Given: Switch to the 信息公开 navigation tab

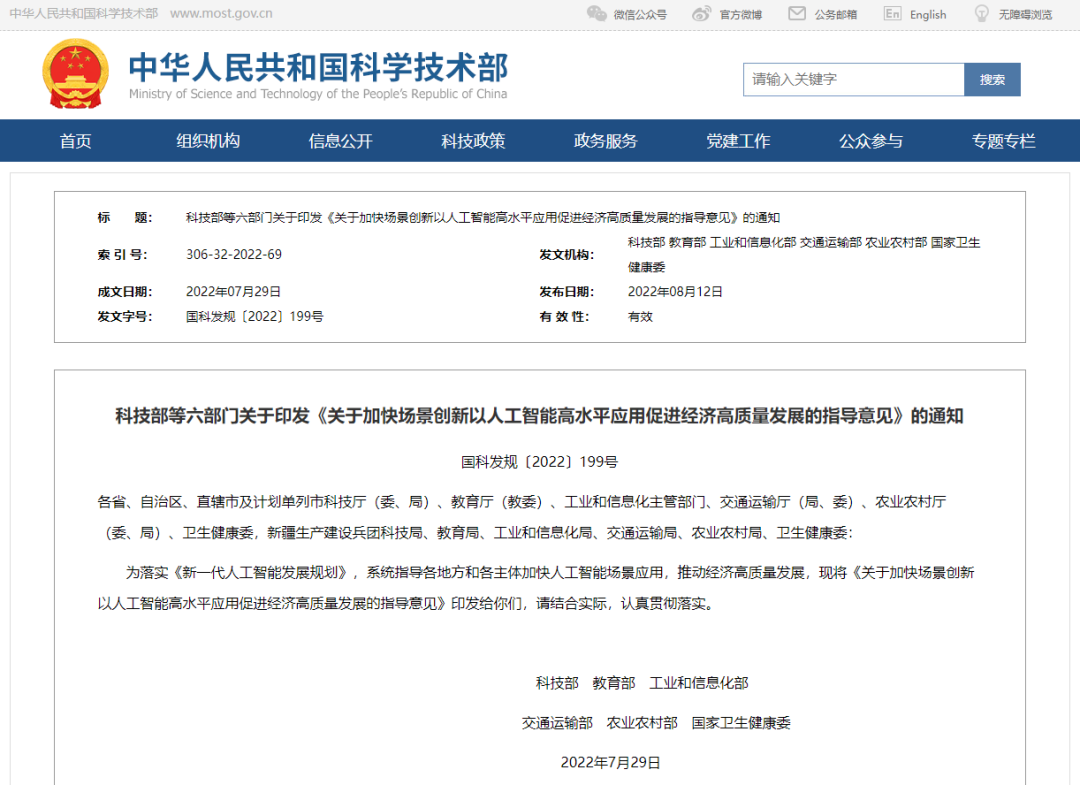Looking at the screenshot, I should point(340,141).
